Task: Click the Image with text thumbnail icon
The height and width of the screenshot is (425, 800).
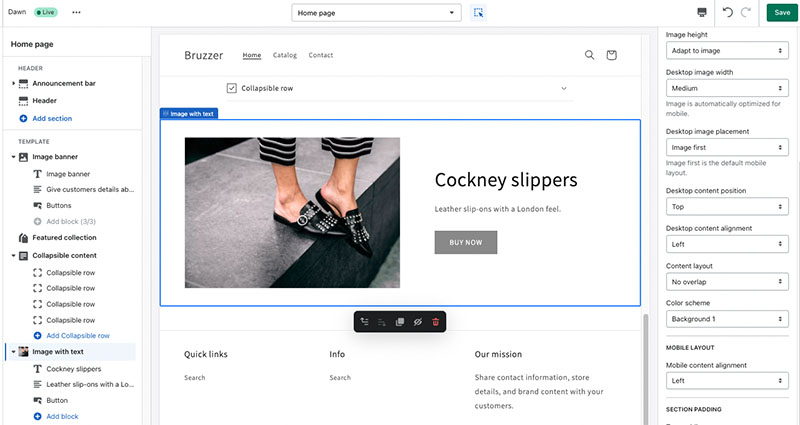Action: click(23, 352)
